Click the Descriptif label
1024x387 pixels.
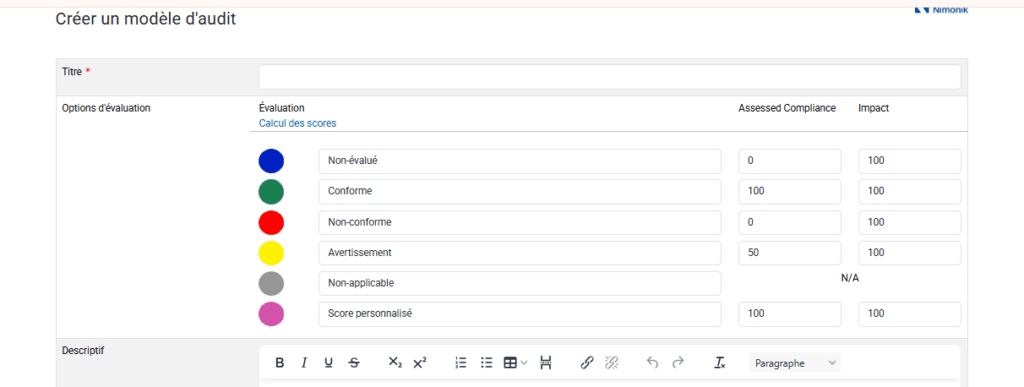83,350
